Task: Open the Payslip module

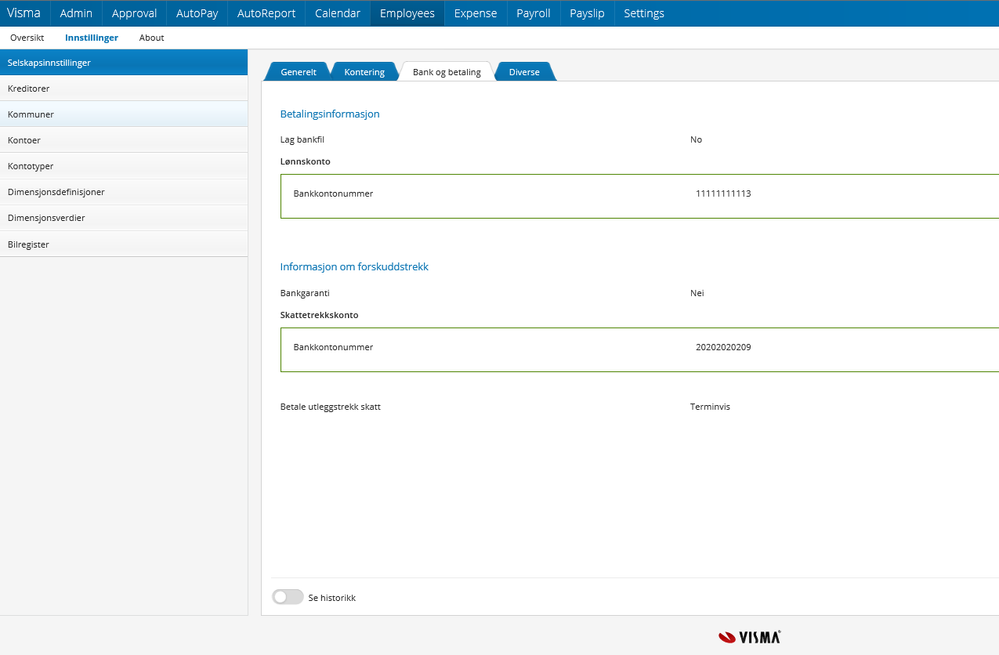Action: 587,13
